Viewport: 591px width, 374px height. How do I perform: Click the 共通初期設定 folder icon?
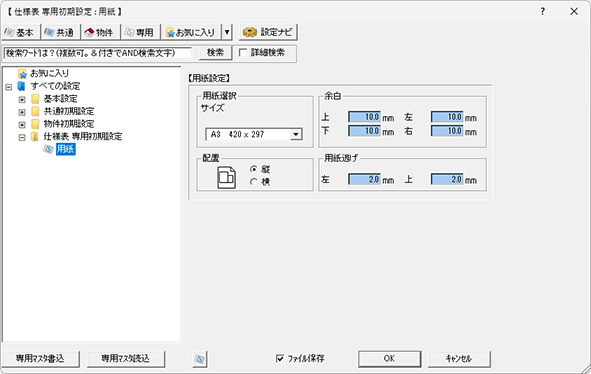35,112
